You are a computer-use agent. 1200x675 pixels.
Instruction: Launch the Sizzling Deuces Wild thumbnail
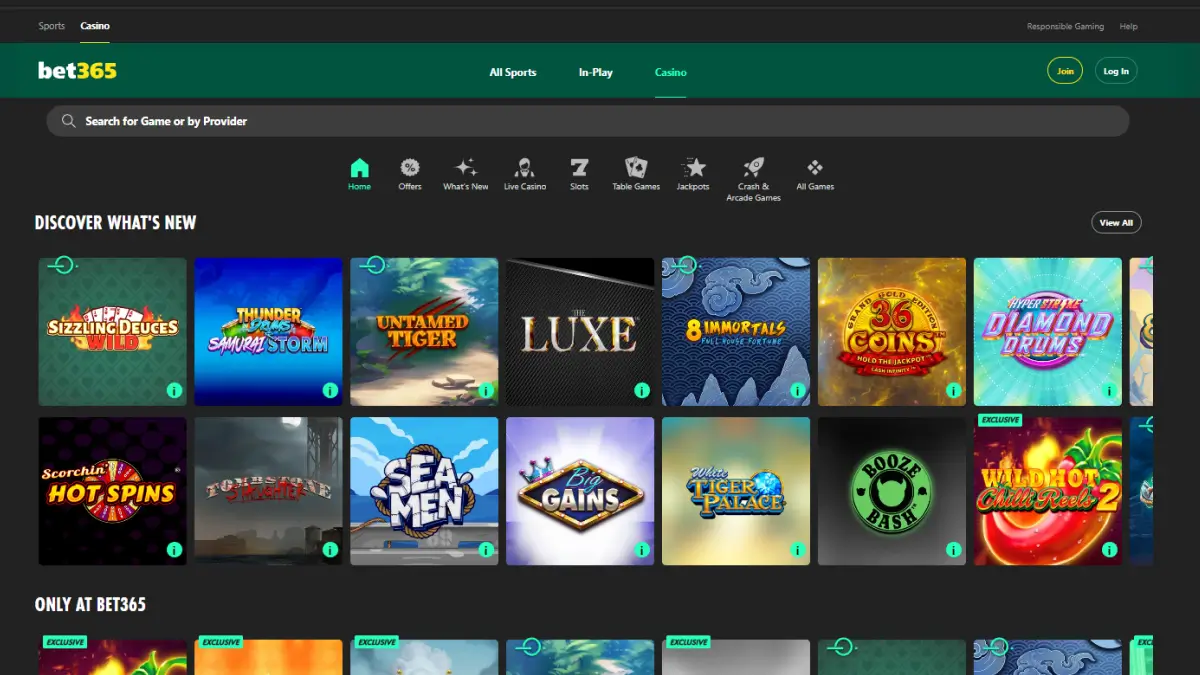[112, 331]
